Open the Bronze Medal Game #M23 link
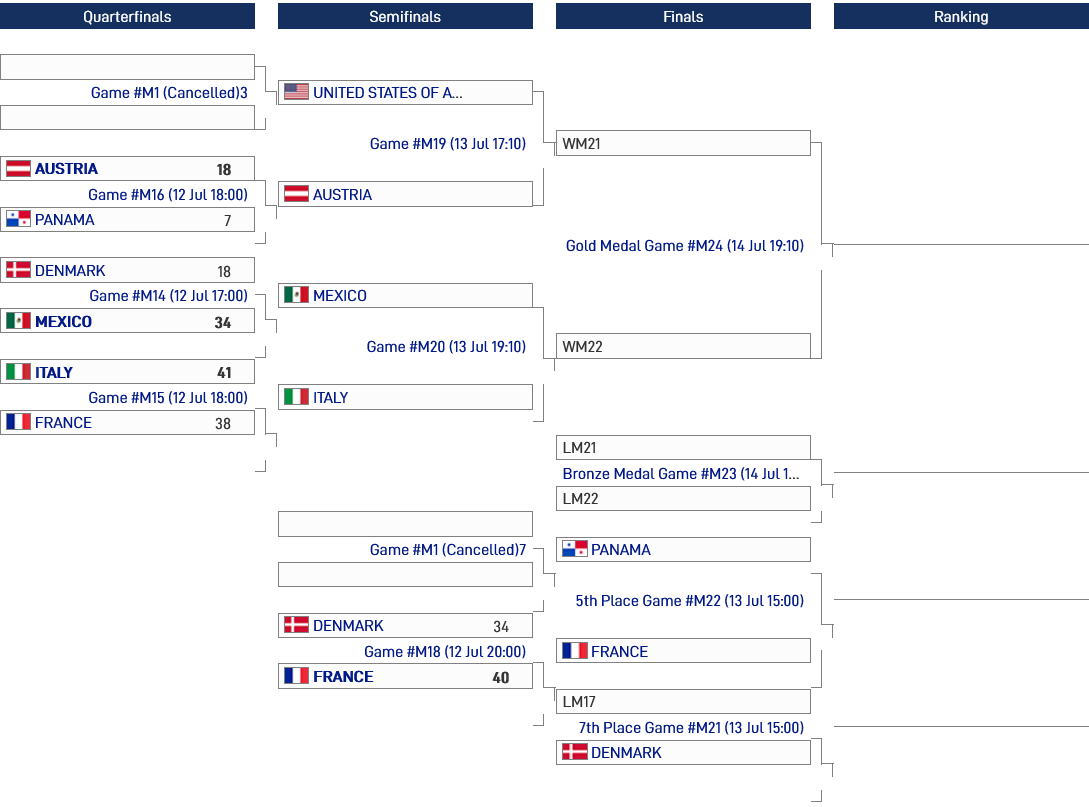Viewport: 1089px width, 807px height. [681, 474]
